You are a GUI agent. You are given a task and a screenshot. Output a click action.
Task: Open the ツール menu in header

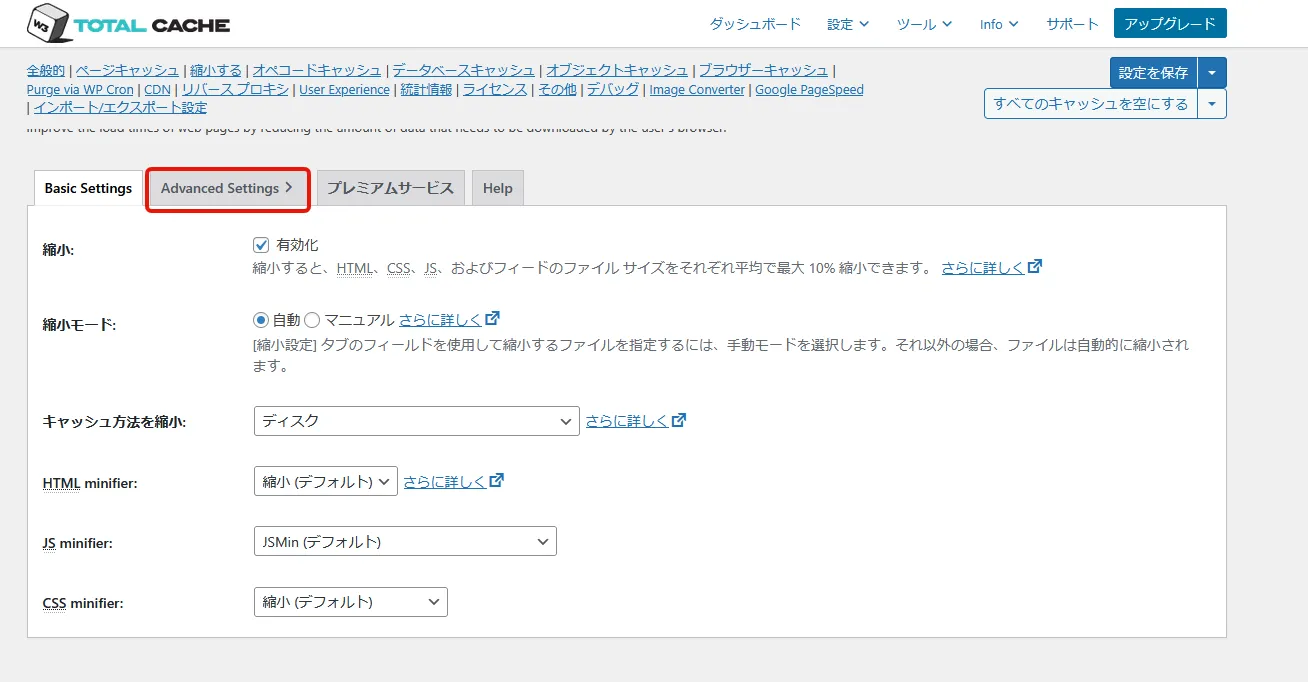(x=924, y=24)
